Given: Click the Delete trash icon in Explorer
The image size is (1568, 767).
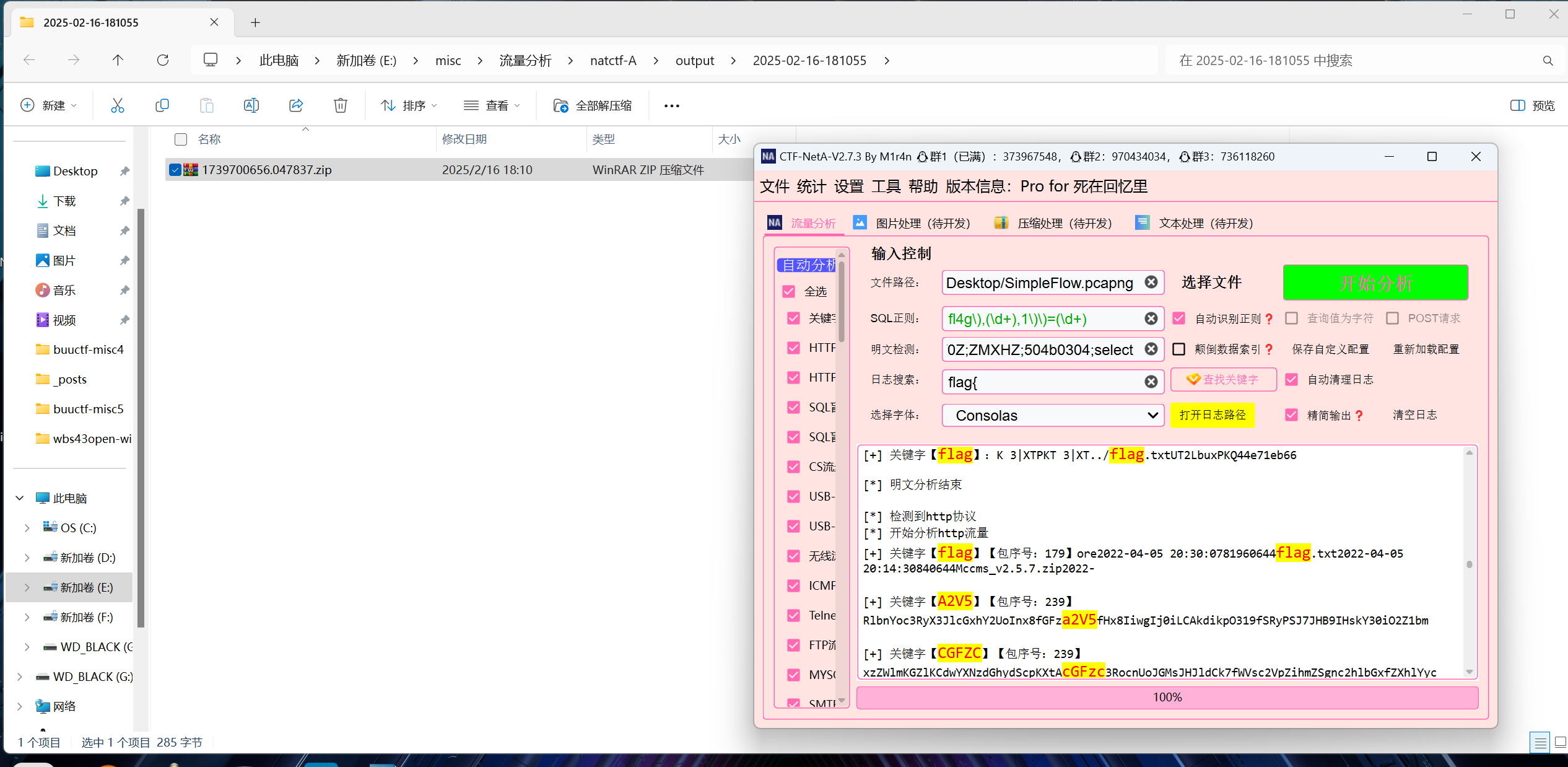Looking at the screenshot, I should coord(340,105).
